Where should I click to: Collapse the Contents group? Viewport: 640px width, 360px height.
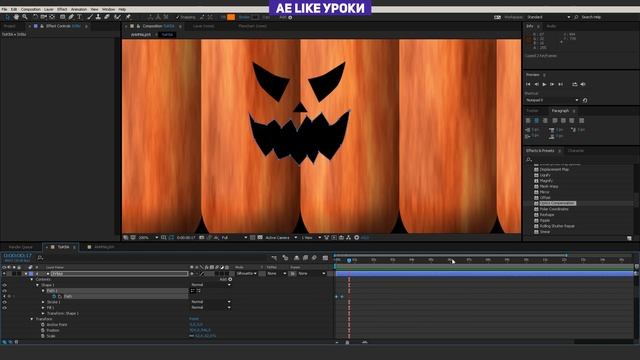coord(32,279)
